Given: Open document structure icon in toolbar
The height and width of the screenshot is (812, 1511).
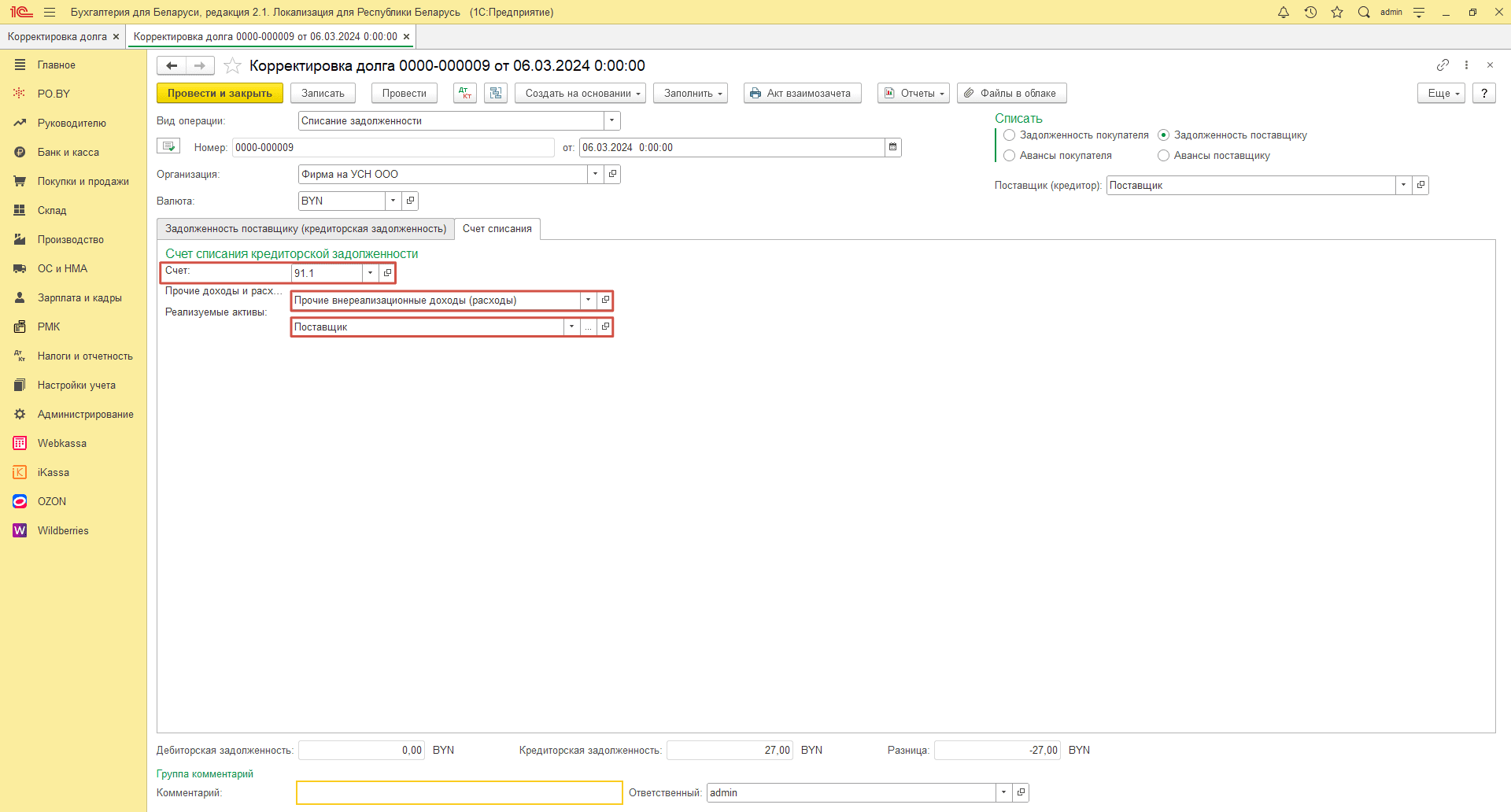Looking at the screenshot, I should (x=496, y=93).
